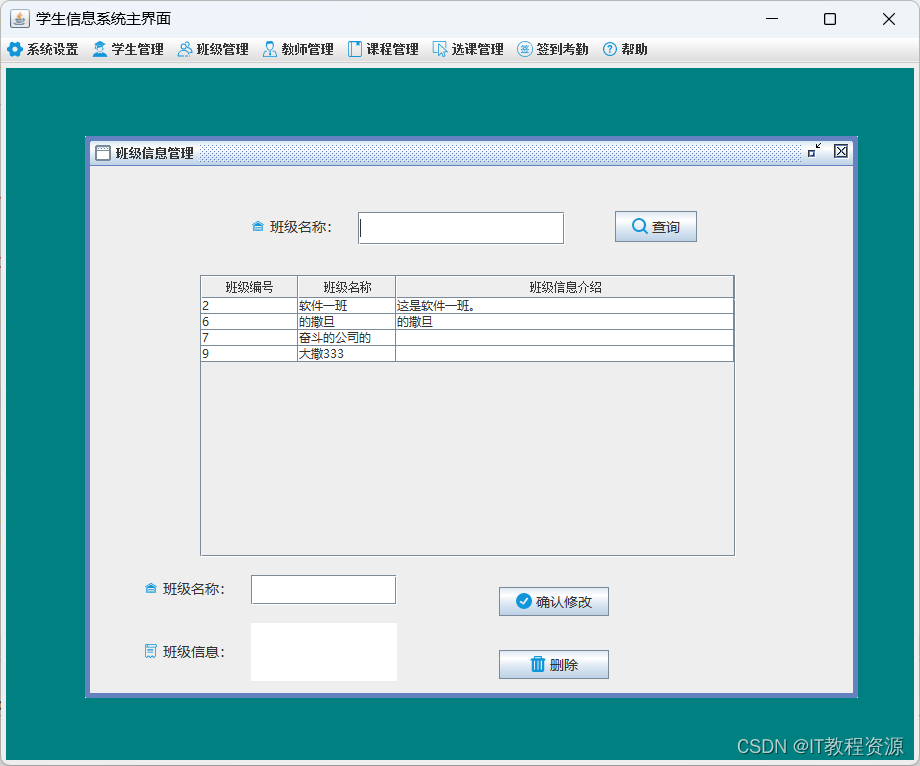920x766 pixels.
Task: Open the 签到考勤 menu
Action: coord(553,49)
